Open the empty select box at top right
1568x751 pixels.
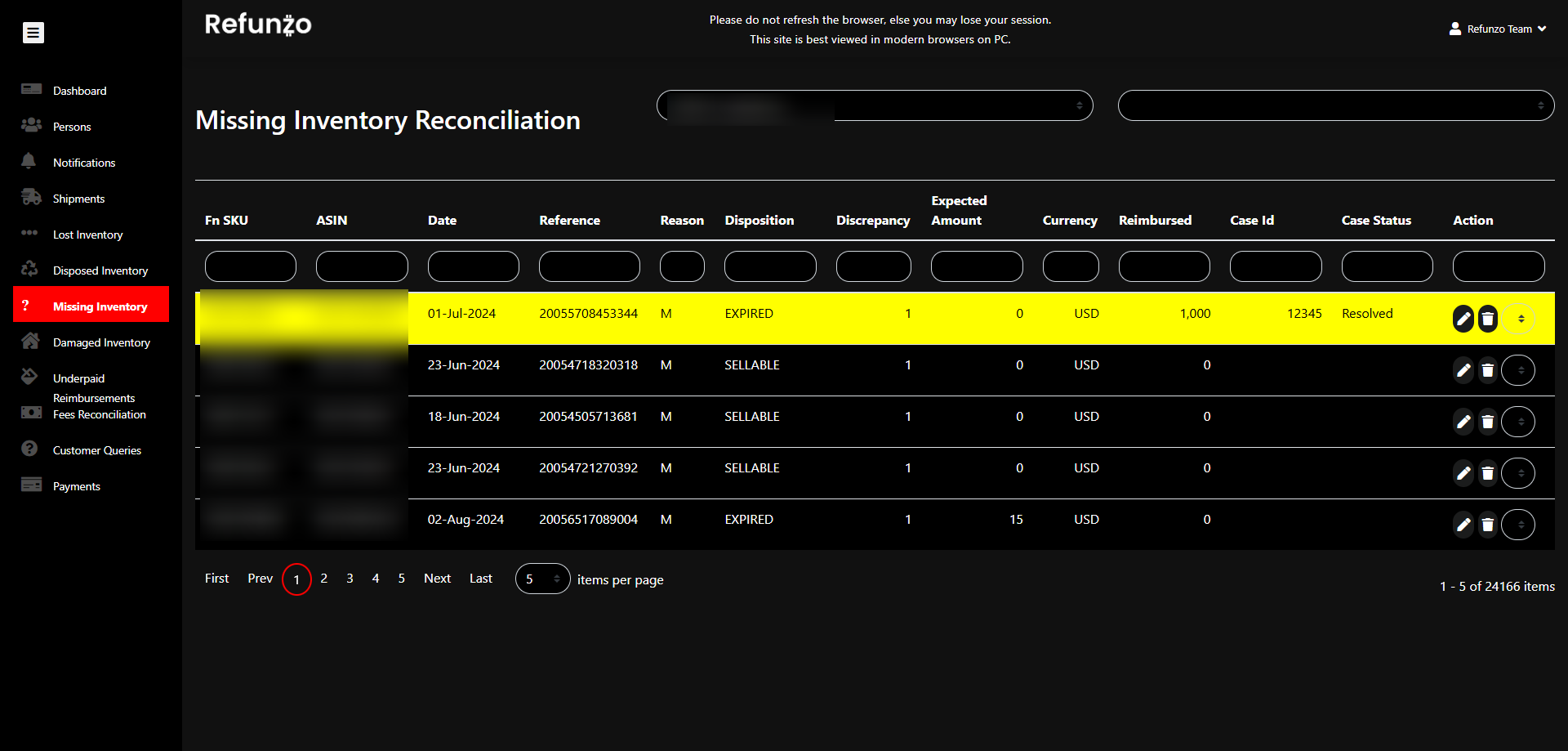[1336, 105]
